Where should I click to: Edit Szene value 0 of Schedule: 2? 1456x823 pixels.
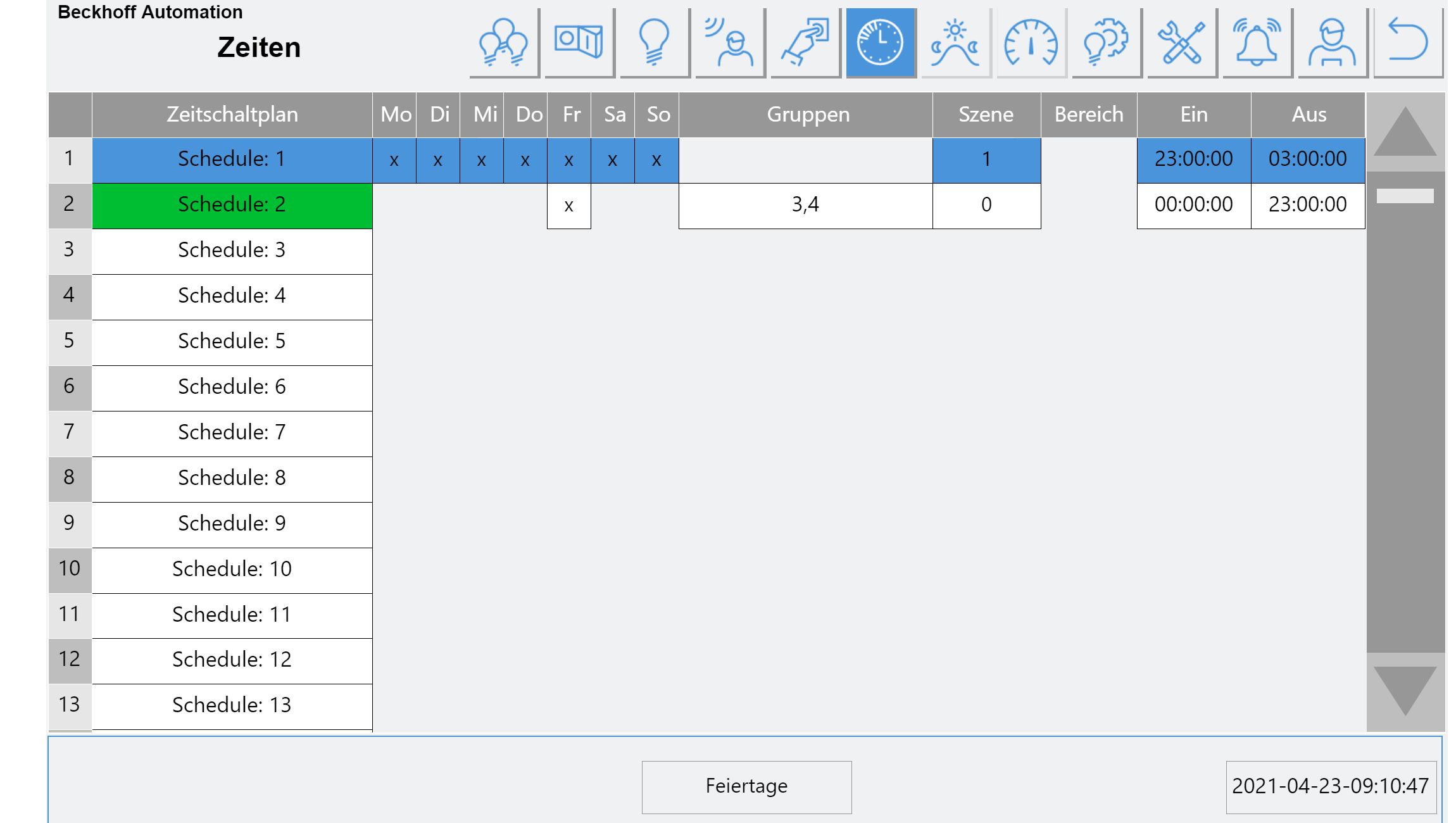(x=987, y=206)
